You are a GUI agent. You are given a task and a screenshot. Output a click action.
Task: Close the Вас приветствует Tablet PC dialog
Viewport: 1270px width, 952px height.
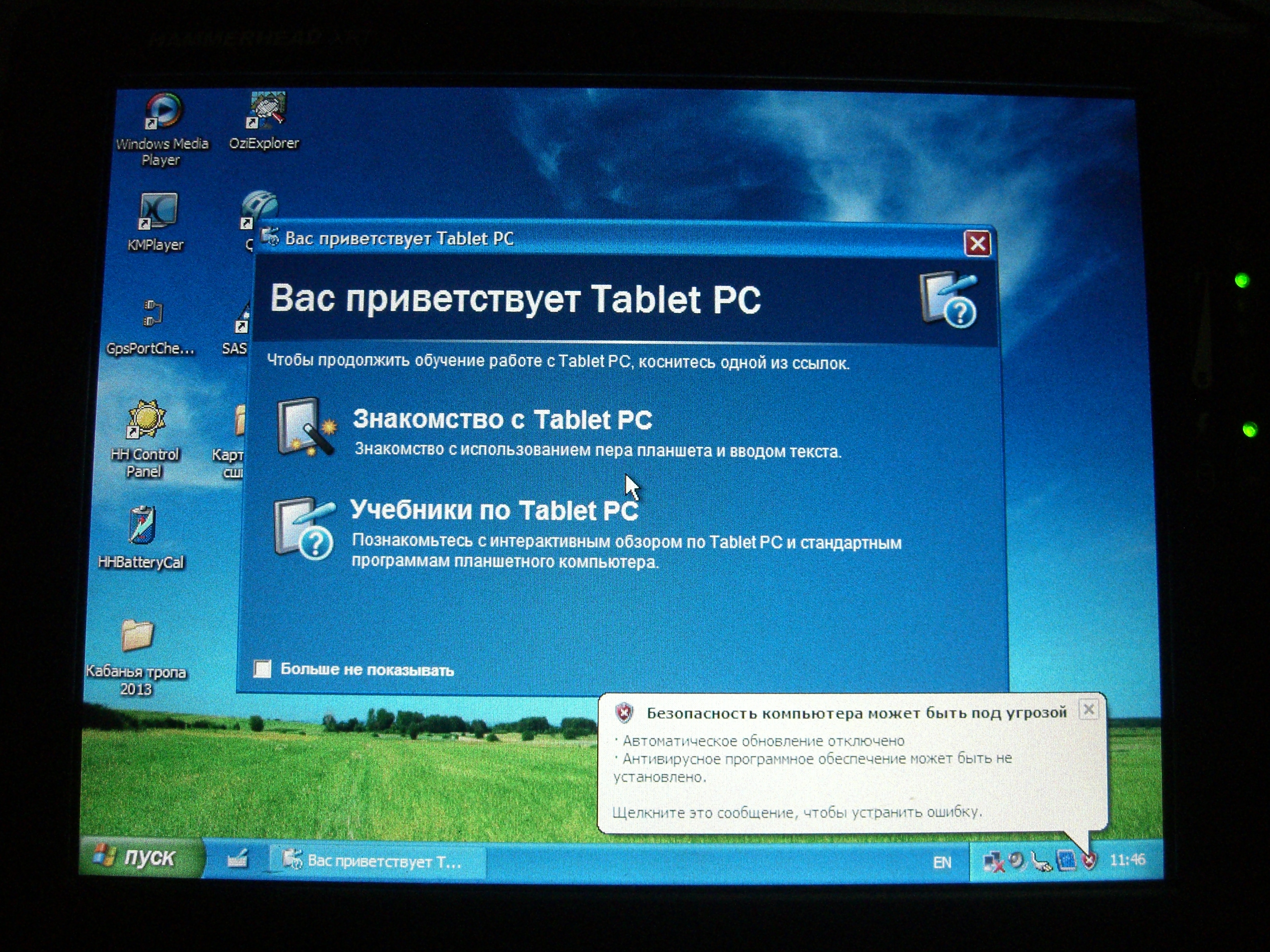977,244
